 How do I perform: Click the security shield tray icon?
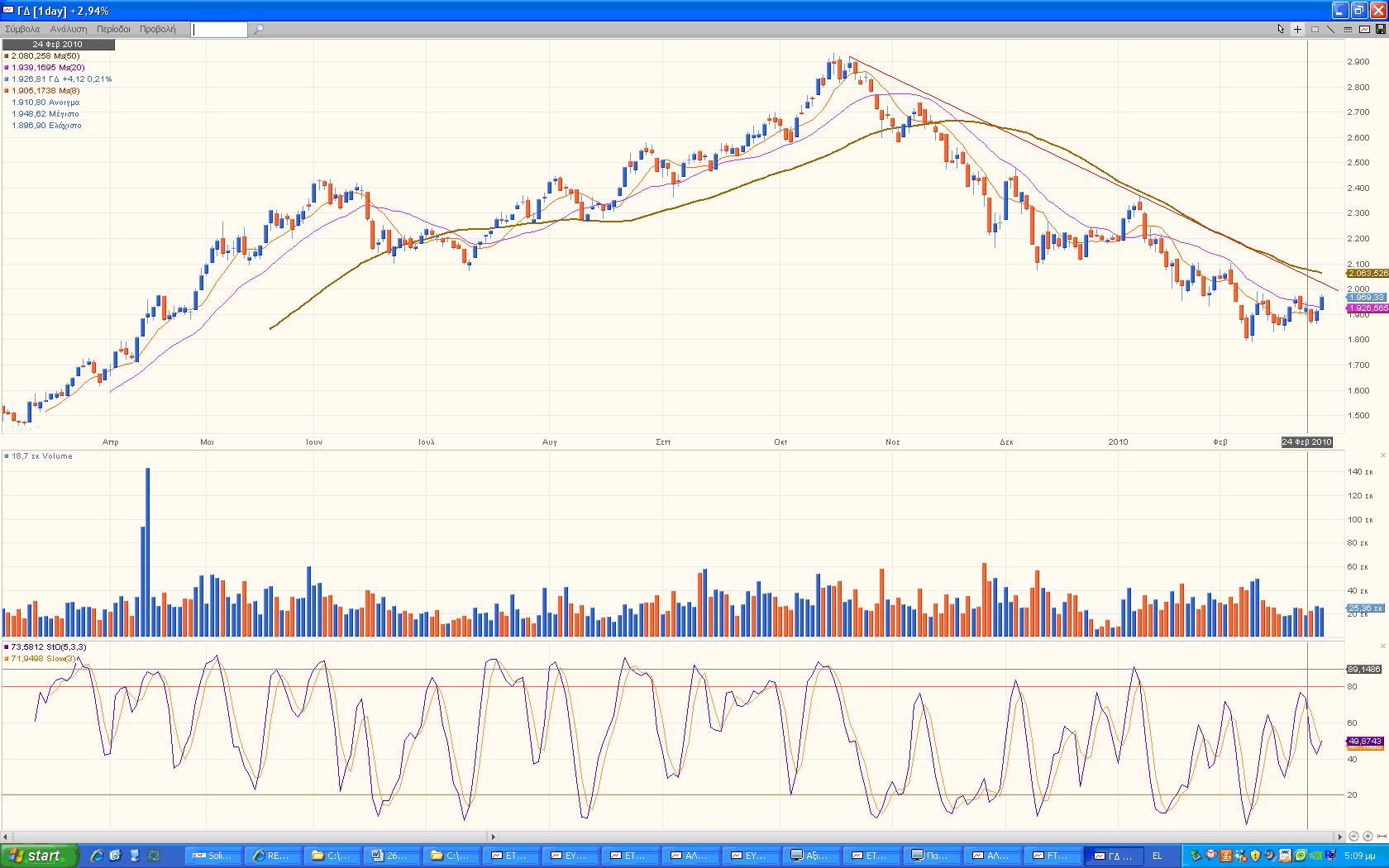1254,856
